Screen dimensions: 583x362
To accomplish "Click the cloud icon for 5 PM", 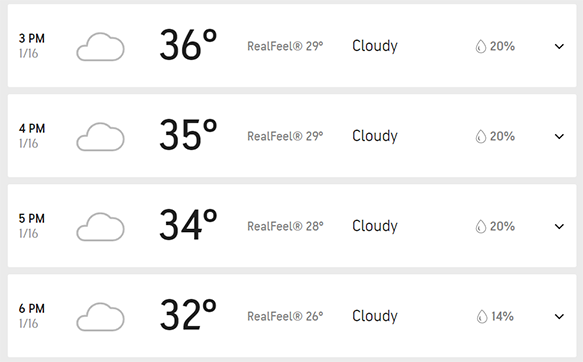I will pyautogui.click(x=100, y=227).
